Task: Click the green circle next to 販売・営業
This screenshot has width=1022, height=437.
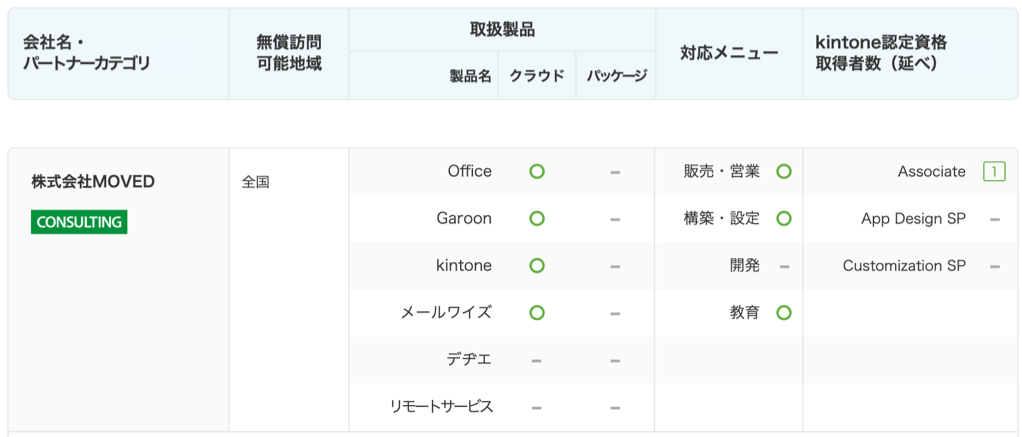Action: 784,172
